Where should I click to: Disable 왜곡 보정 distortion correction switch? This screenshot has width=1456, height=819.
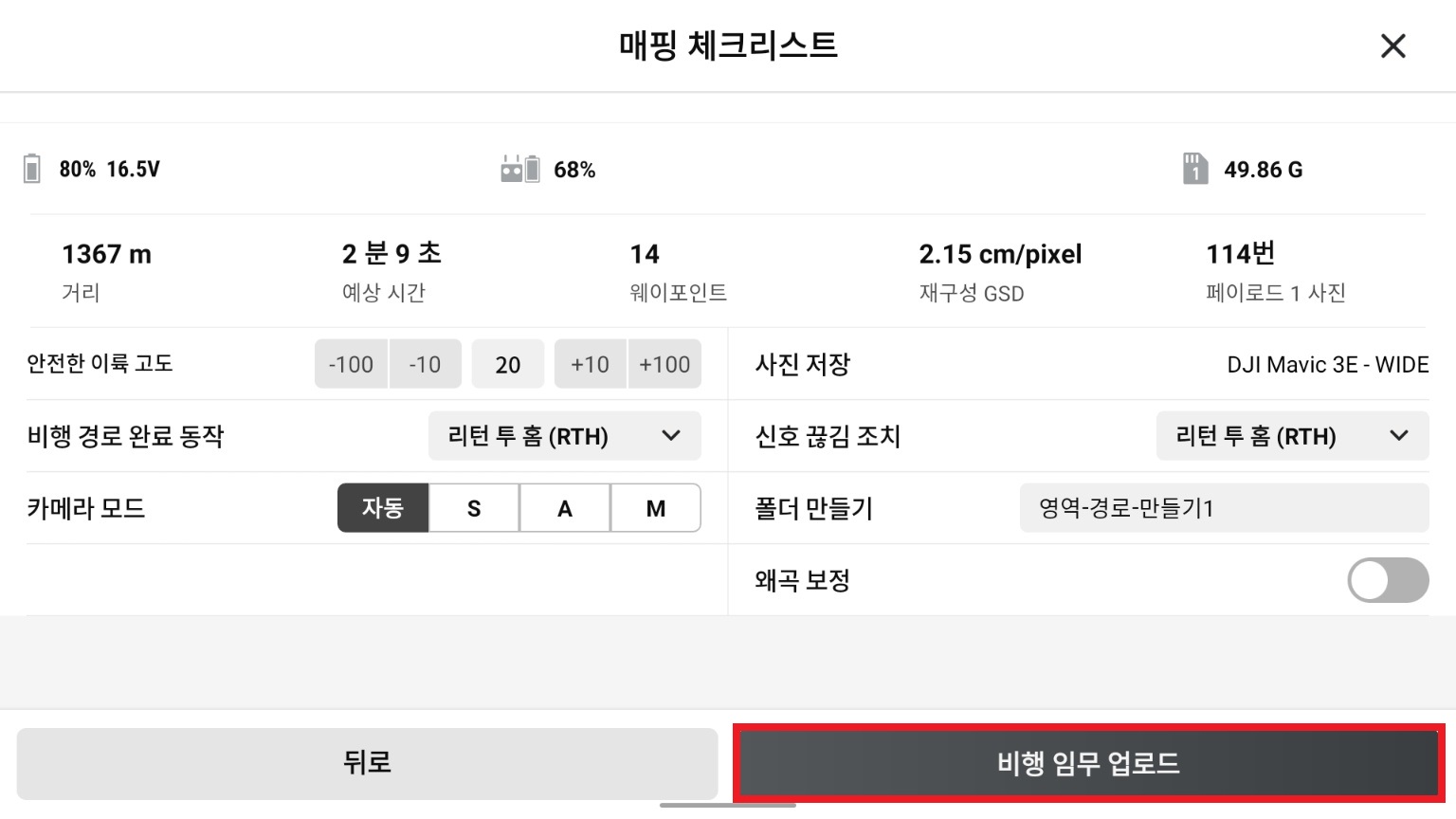(1388, 580)
